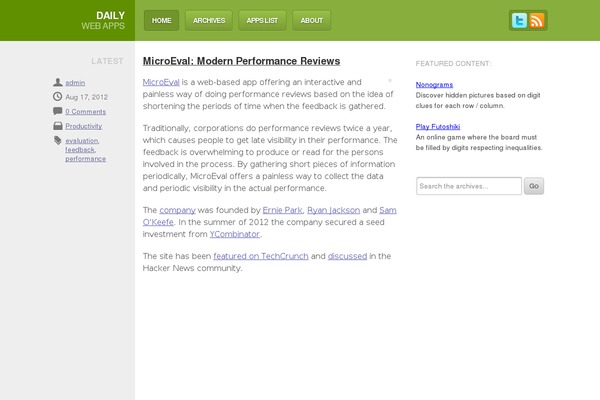The height and width of the screenshot is (400, 600).
Task: Click the Aug 17, 2012 date text
Action: (x=86, y=97)
